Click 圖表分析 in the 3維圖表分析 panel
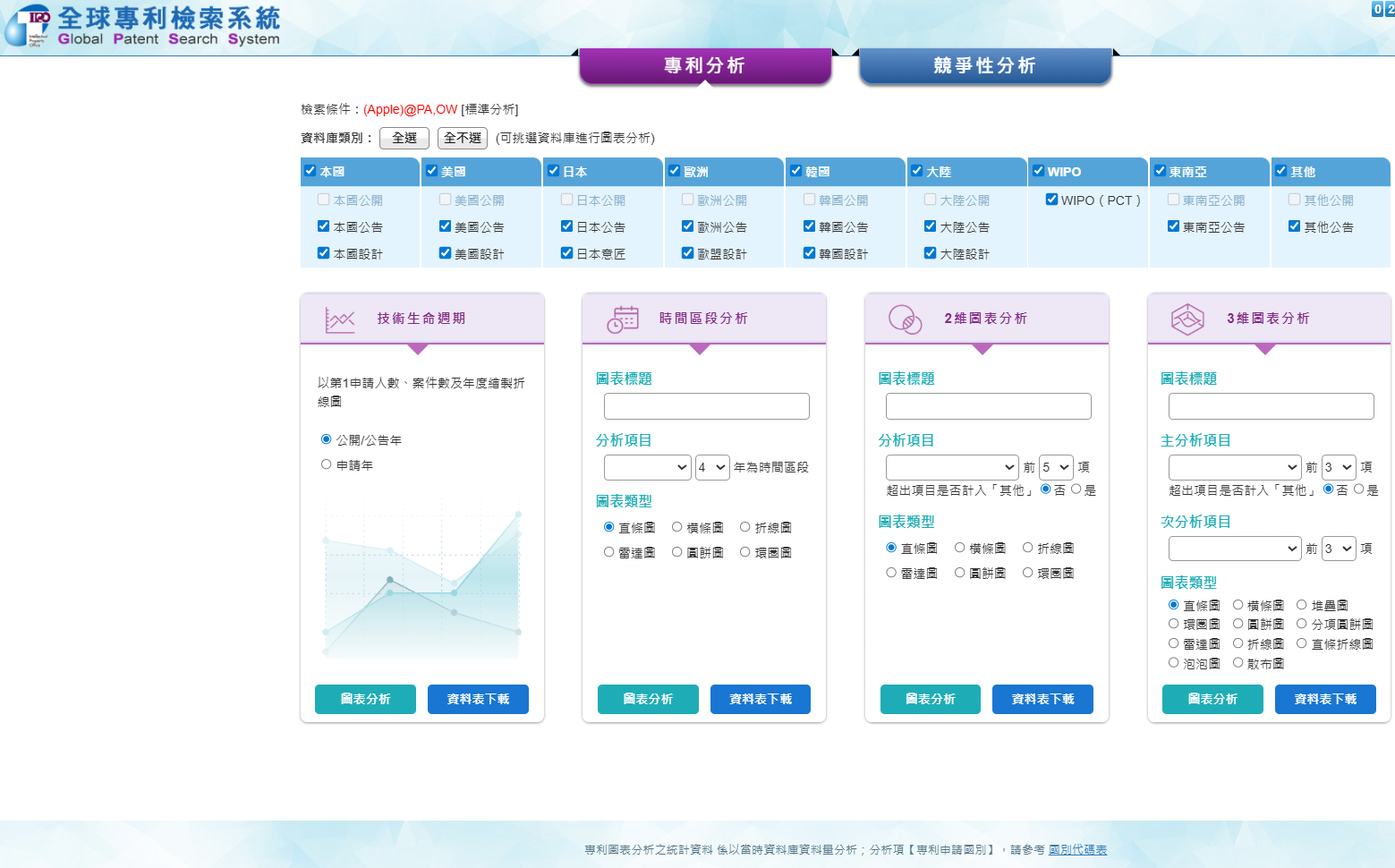1395x868 pixels. (1212, 699)
